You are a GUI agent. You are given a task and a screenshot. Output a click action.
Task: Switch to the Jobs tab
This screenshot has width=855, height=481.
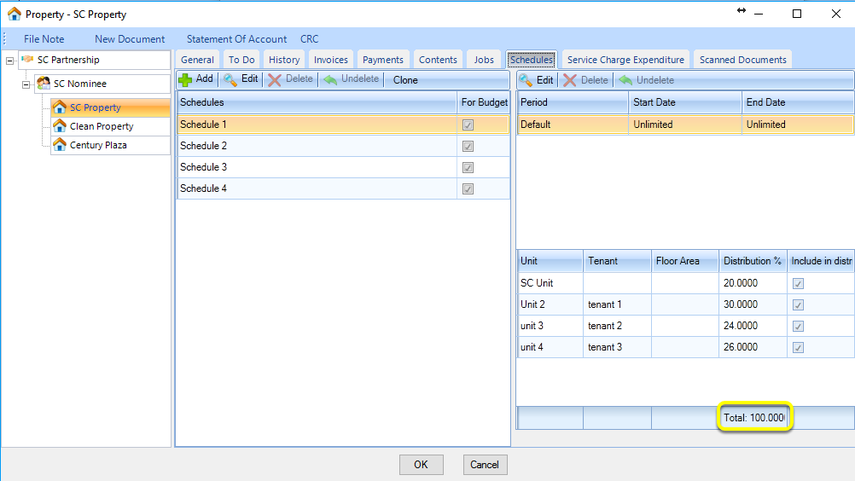coord(484,59)
